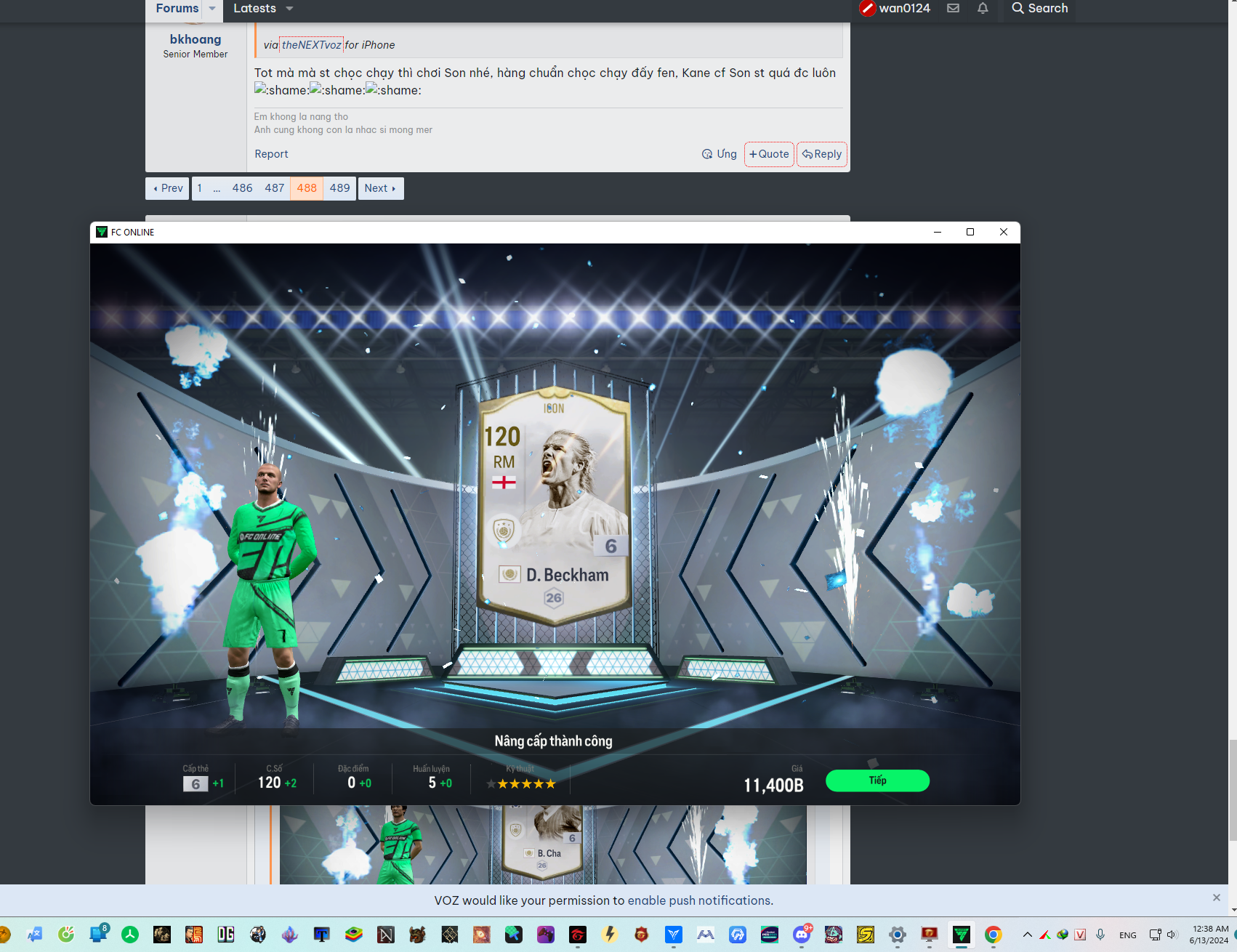Open the yellow lightning bolt taskbar icon

610,935
